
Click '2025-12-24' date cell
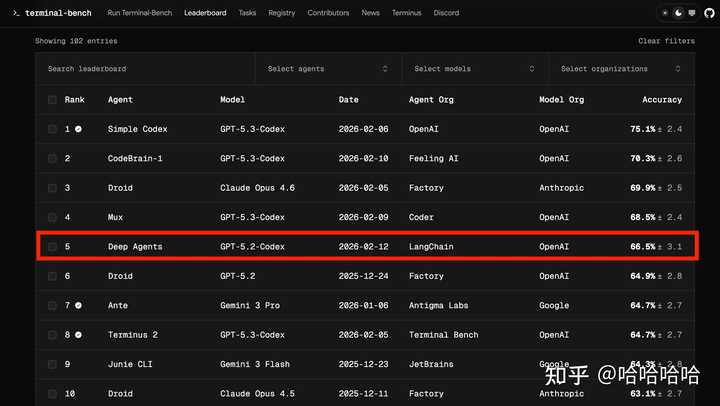(x=363, y=276)
